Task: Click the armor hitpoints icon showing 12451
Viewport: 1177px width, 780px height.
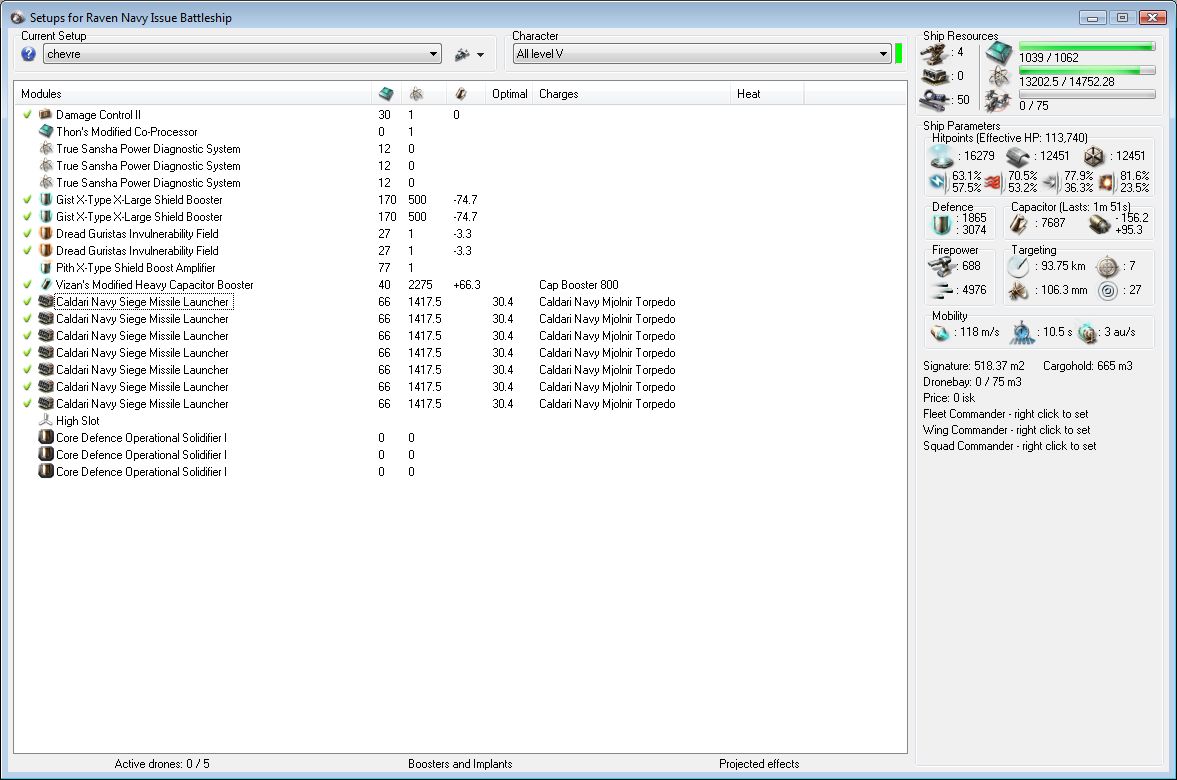Action: 1018,156
